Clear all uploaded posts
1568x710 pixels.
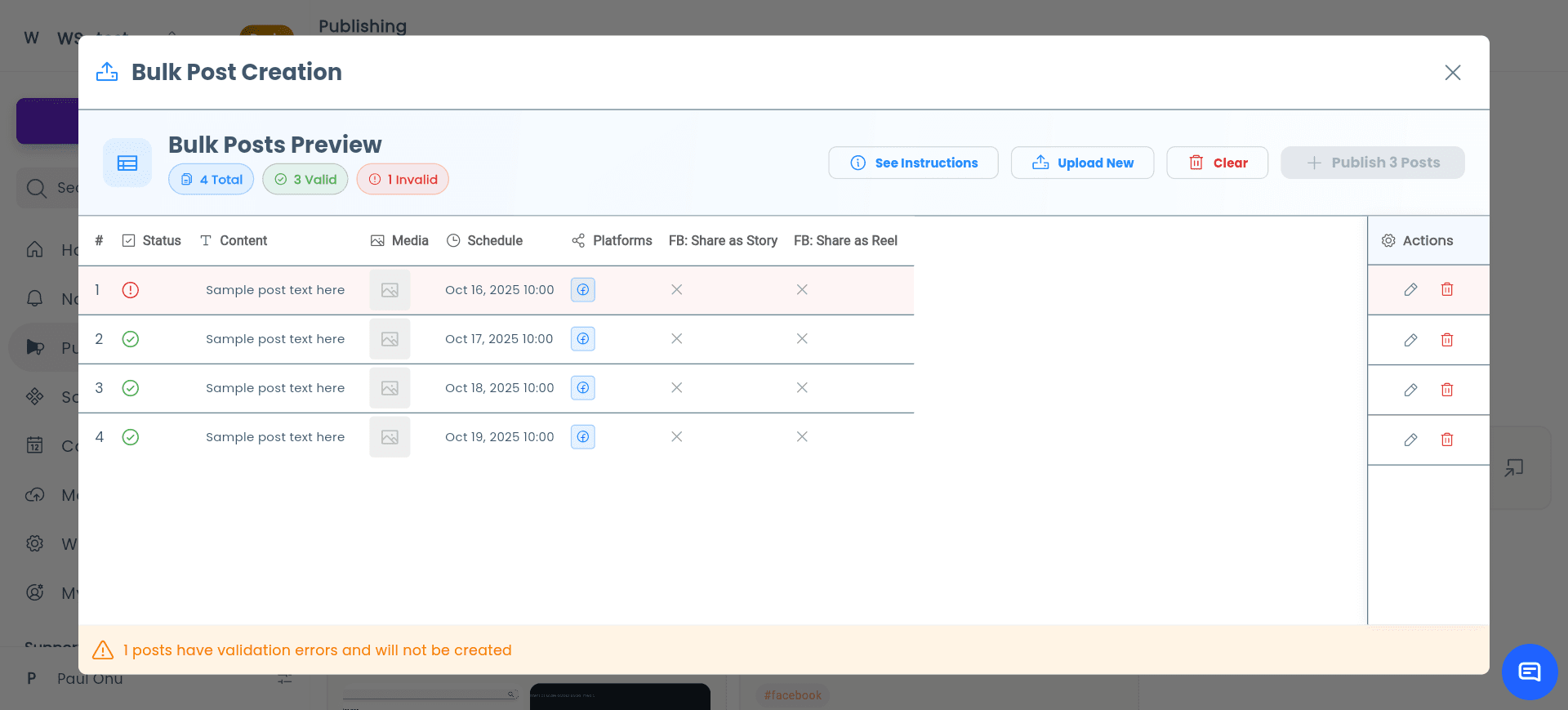coord(1217,163)
